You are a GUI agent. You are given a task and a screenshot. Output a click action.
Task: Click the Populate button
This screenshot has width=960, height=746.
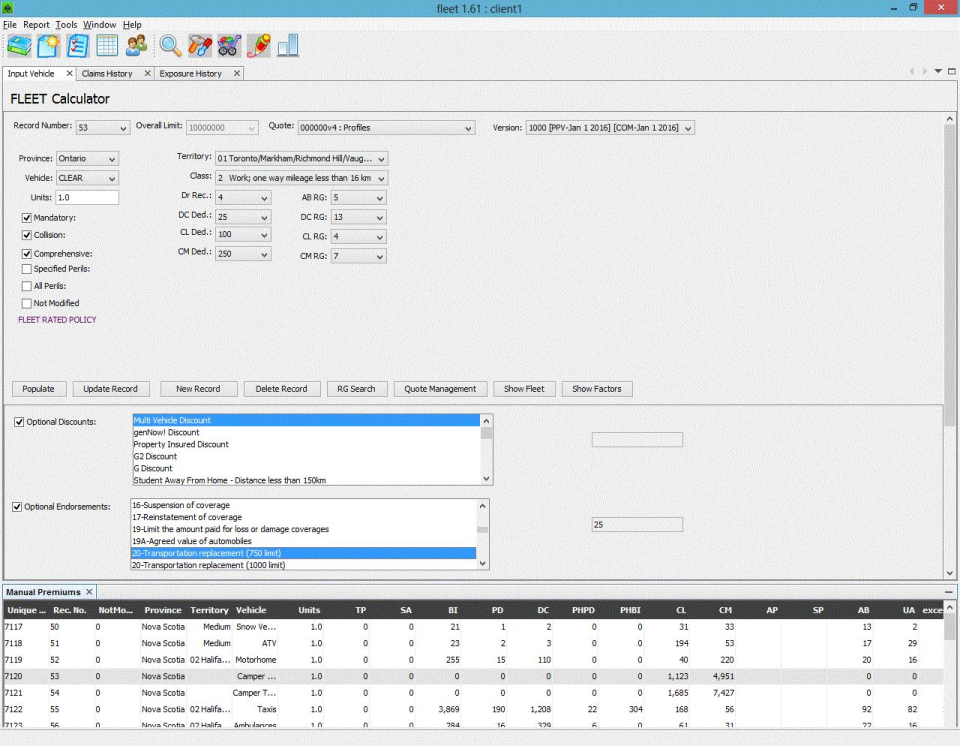tap(39, 389)
